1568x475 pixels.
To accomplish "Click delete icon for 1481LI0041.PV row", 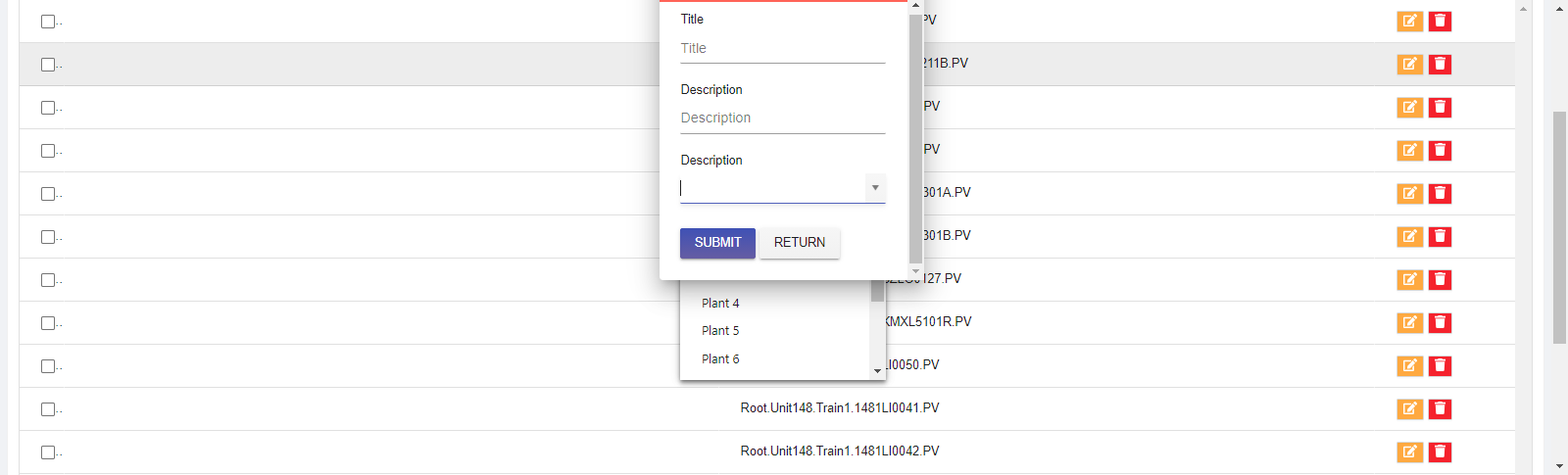I will [x=1440, y=408].
